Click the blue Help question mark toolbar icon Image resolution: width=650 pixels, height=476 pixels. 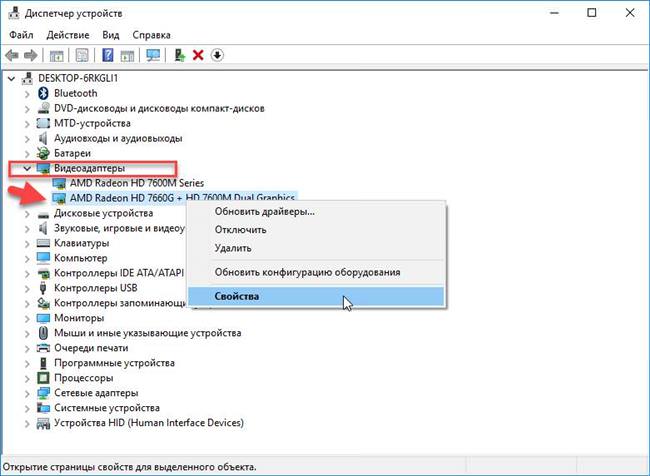click(x=107, y=55)
